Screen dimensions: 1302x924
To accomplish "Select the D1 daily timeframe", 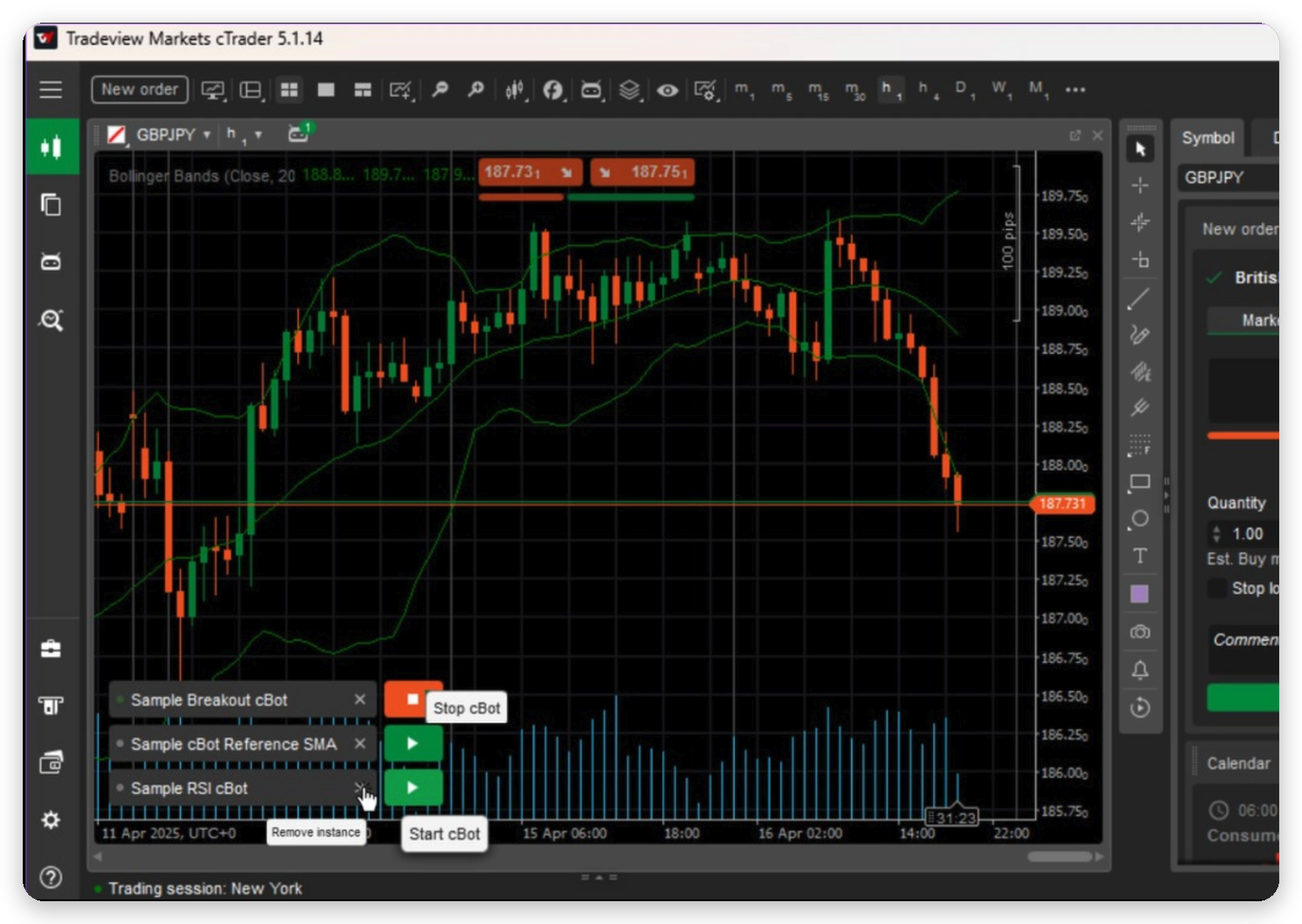I will pyautogui.click(x=963, y=90).
